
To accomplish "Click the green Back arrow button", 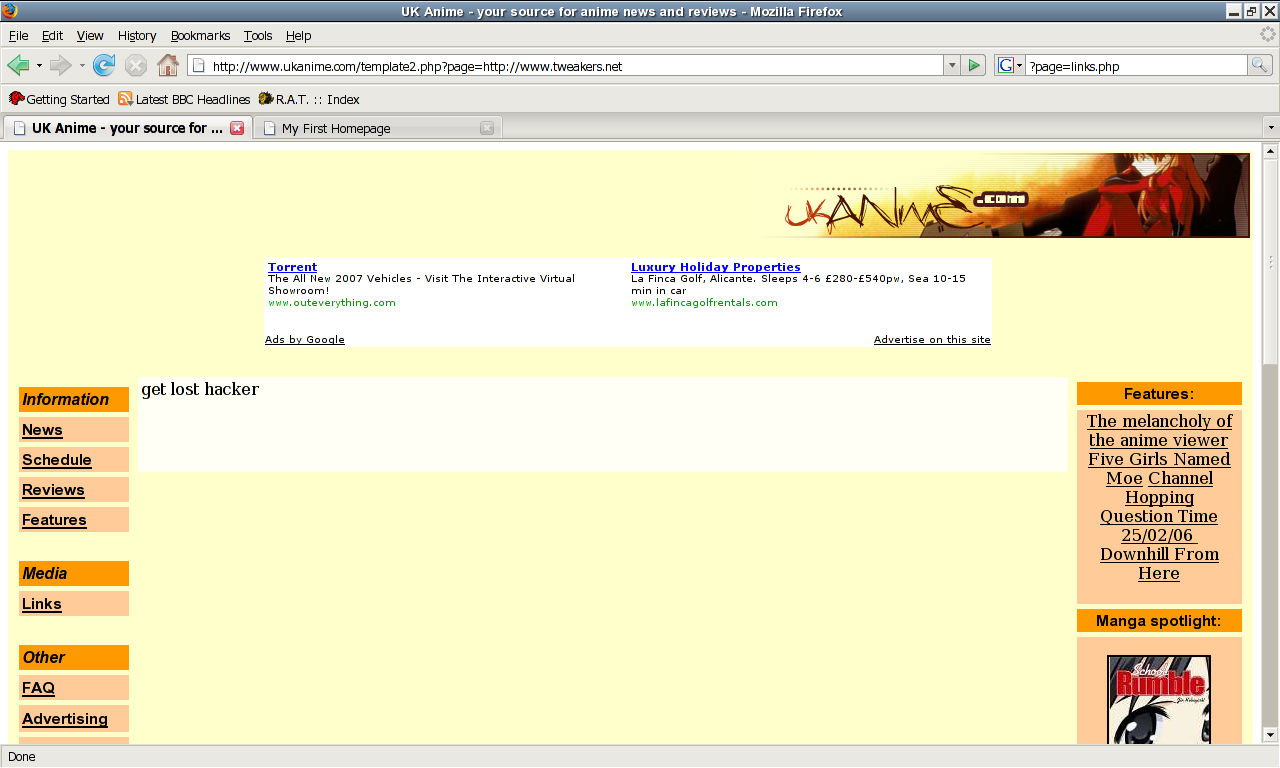I will point(18,66).
